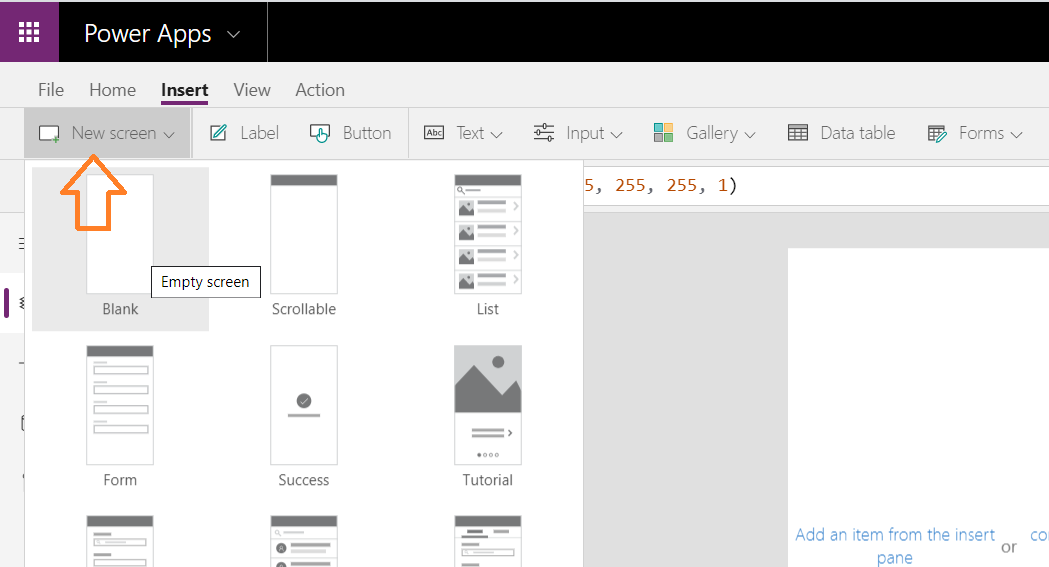The width and height of the screenshot is (1049, 567).
Task: Expand the Power Apps title chevron
Action: [233, 34]
